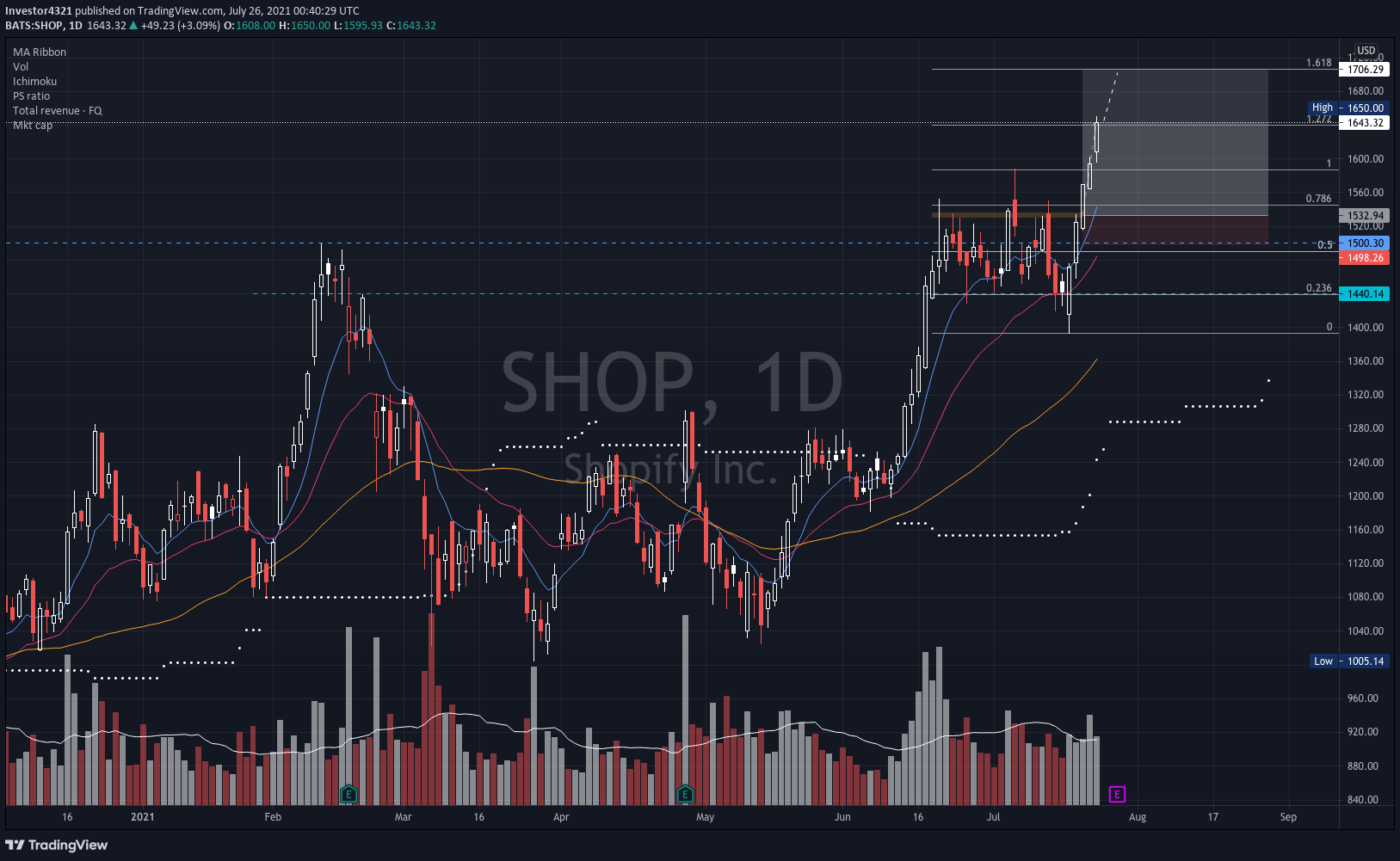Click the 0.786 Fibonacci level label
This screenshot has width=1400, height=861.
[x=1318, y=199]
